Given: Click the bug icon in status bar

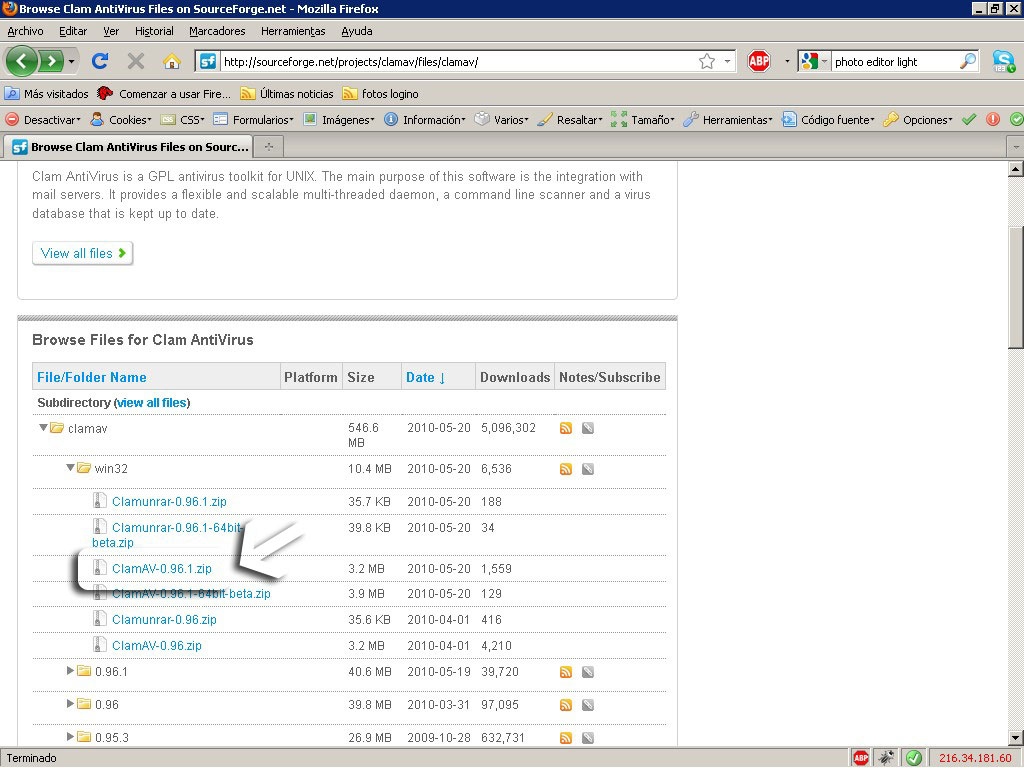Looking at the screenshot, I should (x=886, y=758).
